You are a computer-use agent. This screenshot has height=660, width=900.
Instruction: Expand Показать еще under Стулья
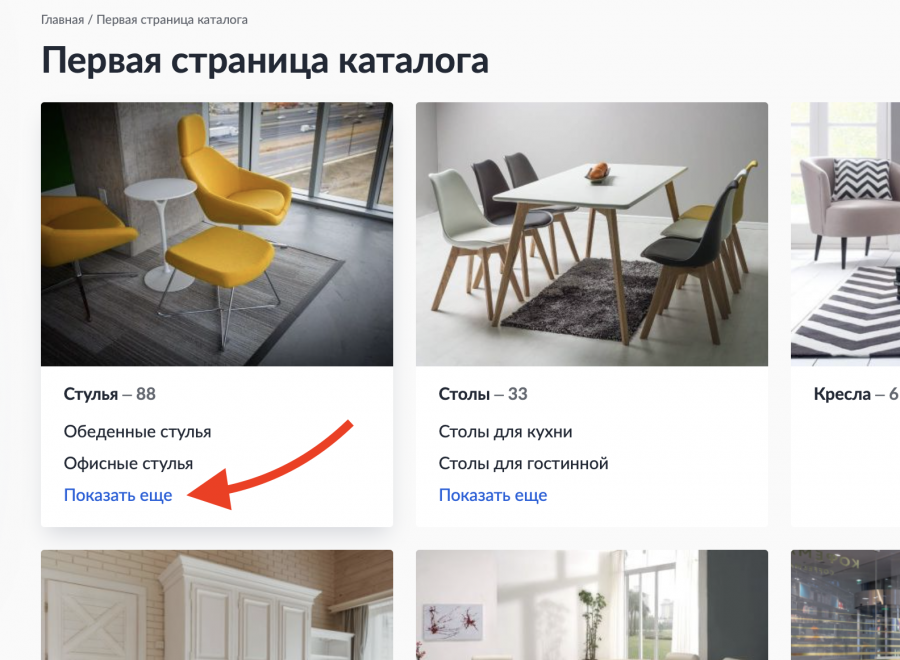tap(118, 495)
